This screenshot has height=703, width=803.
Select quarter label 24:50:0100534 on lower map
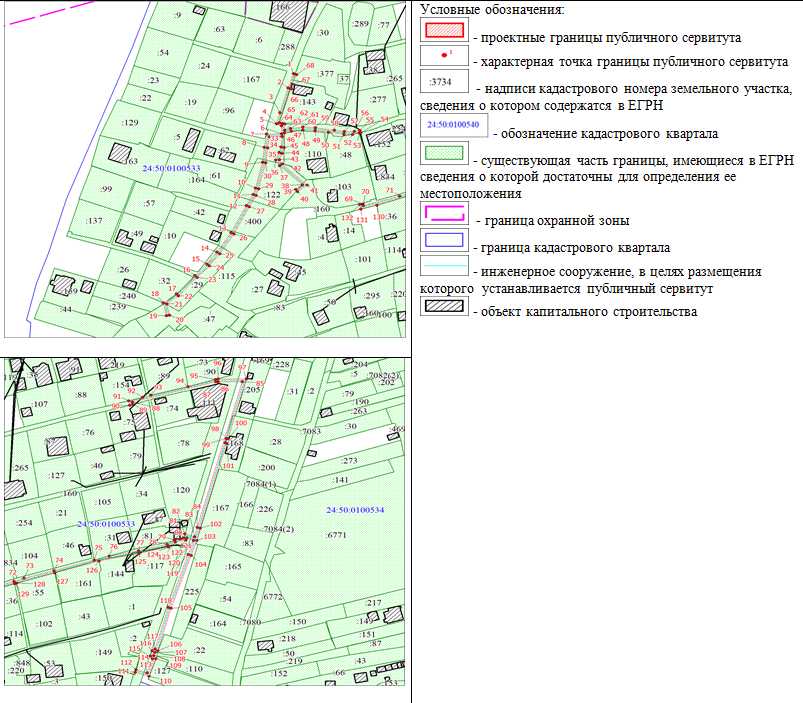tap(355, 512)
